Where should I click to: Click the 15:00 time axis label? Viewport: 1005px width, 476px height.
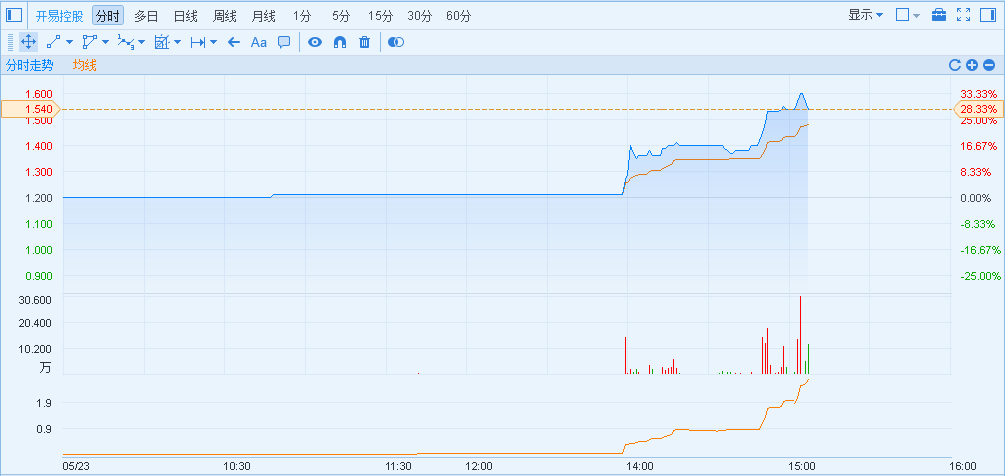click(802, 466)
